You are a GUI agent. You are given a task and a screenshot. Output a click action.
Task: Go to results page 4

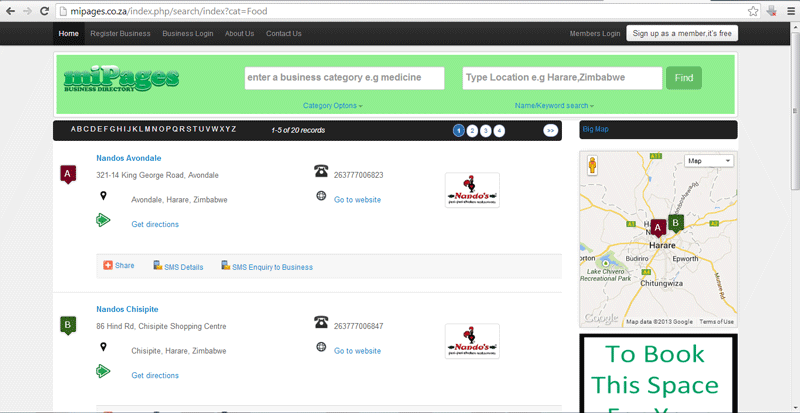pos(499,131)
